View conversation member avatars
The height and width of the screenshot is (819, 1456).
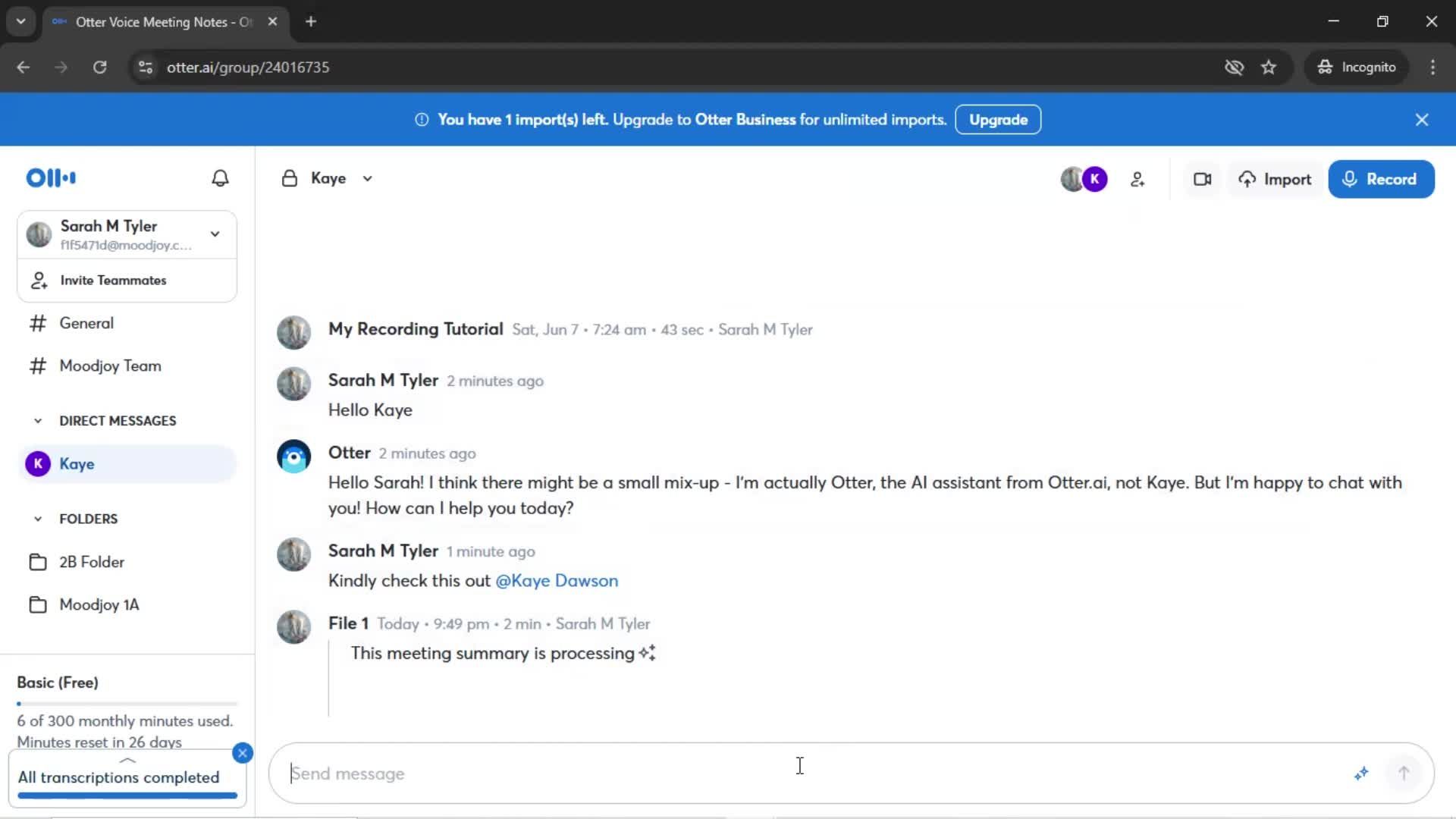(x=1084, y=179)
